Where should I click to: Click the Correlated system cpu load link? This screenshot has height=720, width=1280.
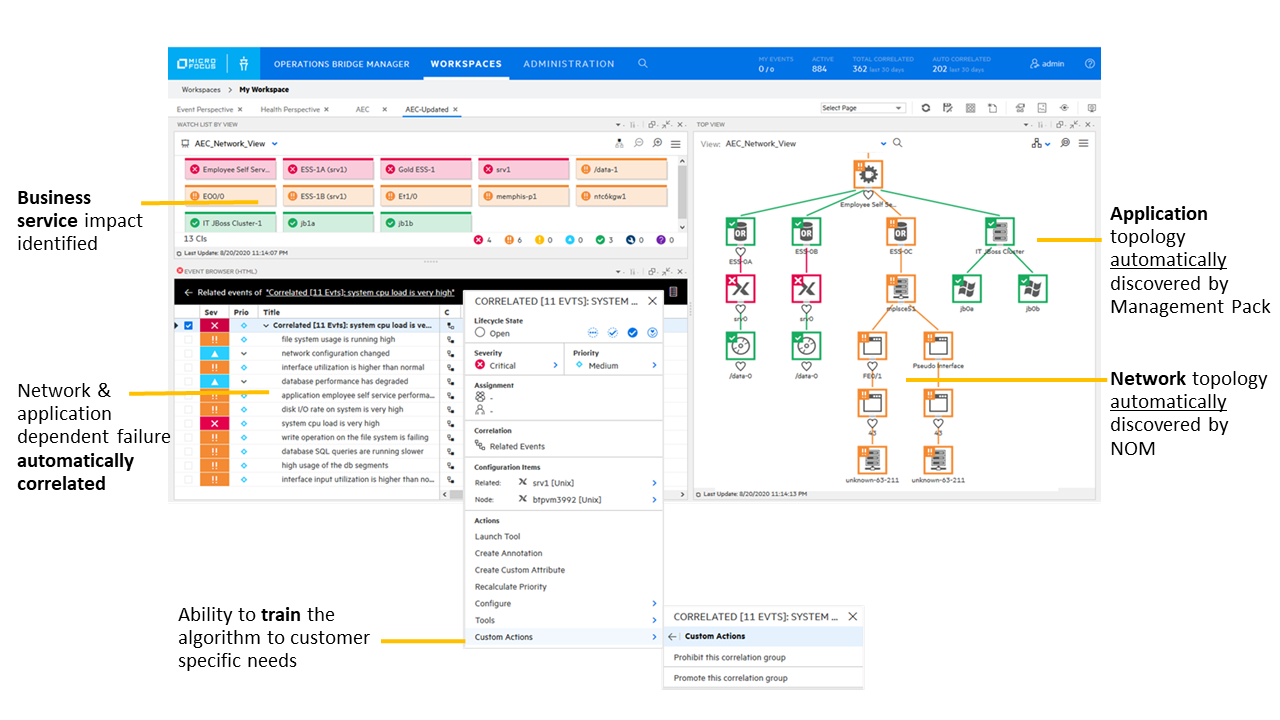pyautogui.click(x=360, y=293)
